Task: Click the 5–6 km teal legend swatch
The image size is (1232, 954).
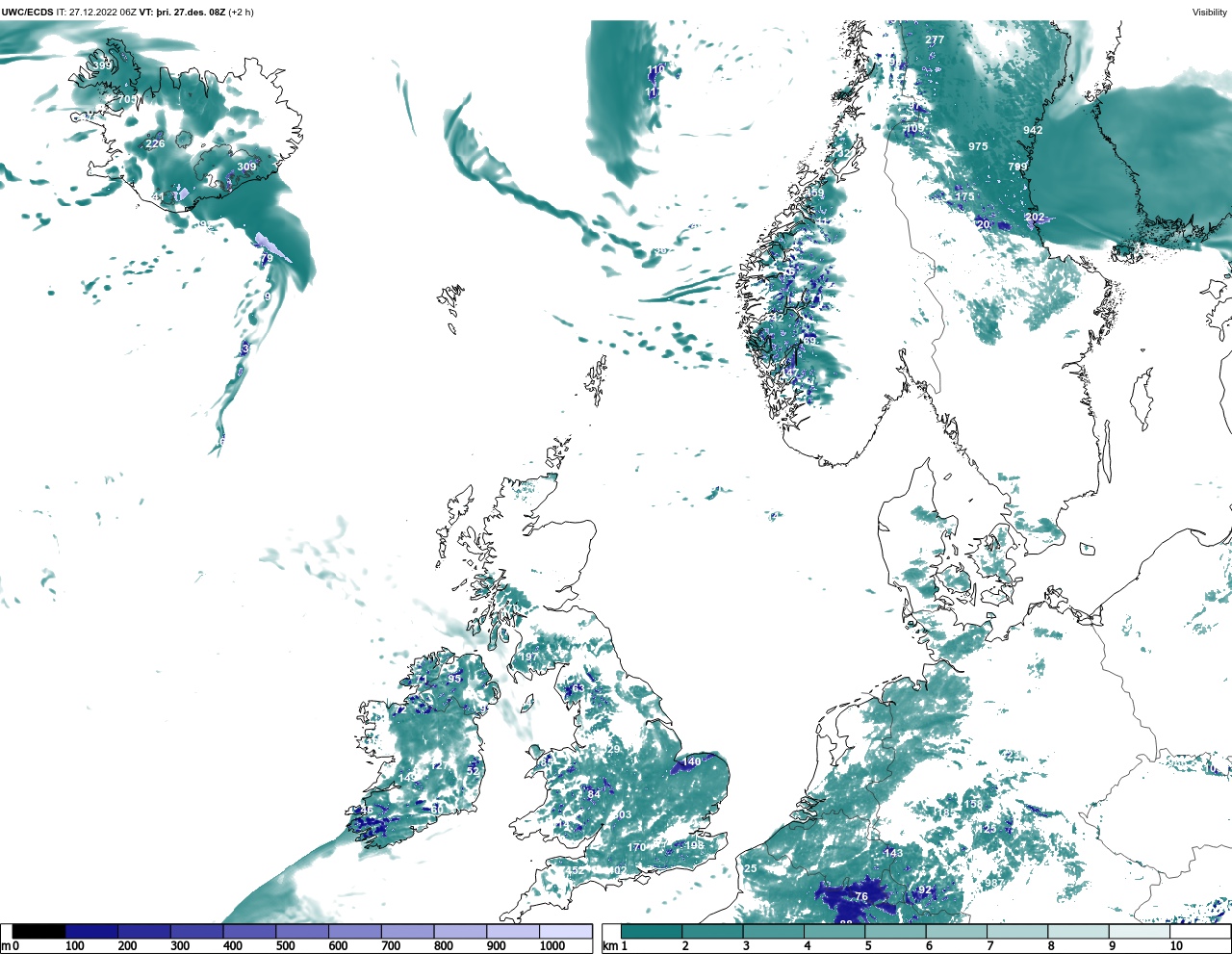Action: [x=896, y=932]
